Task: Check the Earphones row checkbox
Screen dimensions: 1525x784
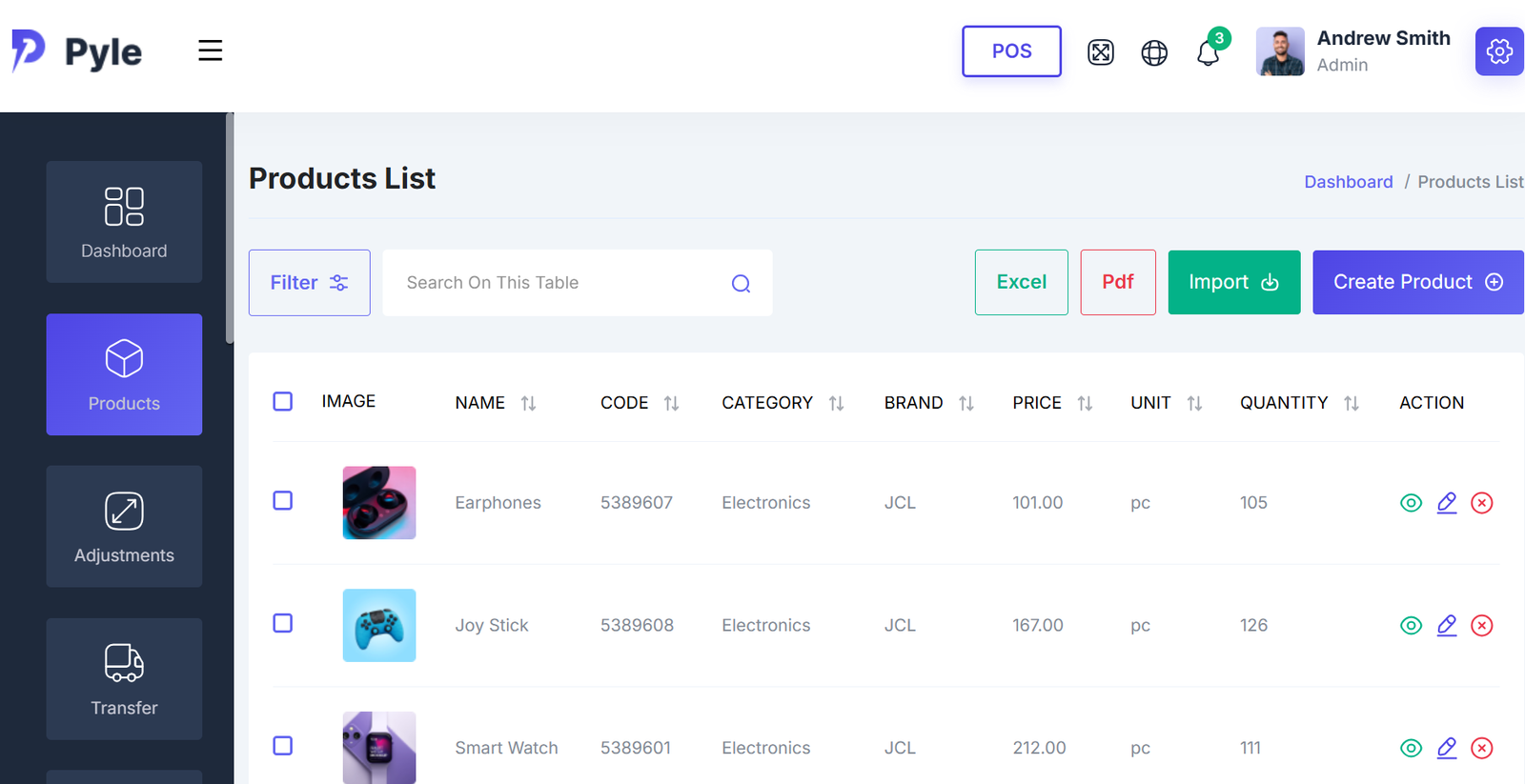Action: [283, 501]
